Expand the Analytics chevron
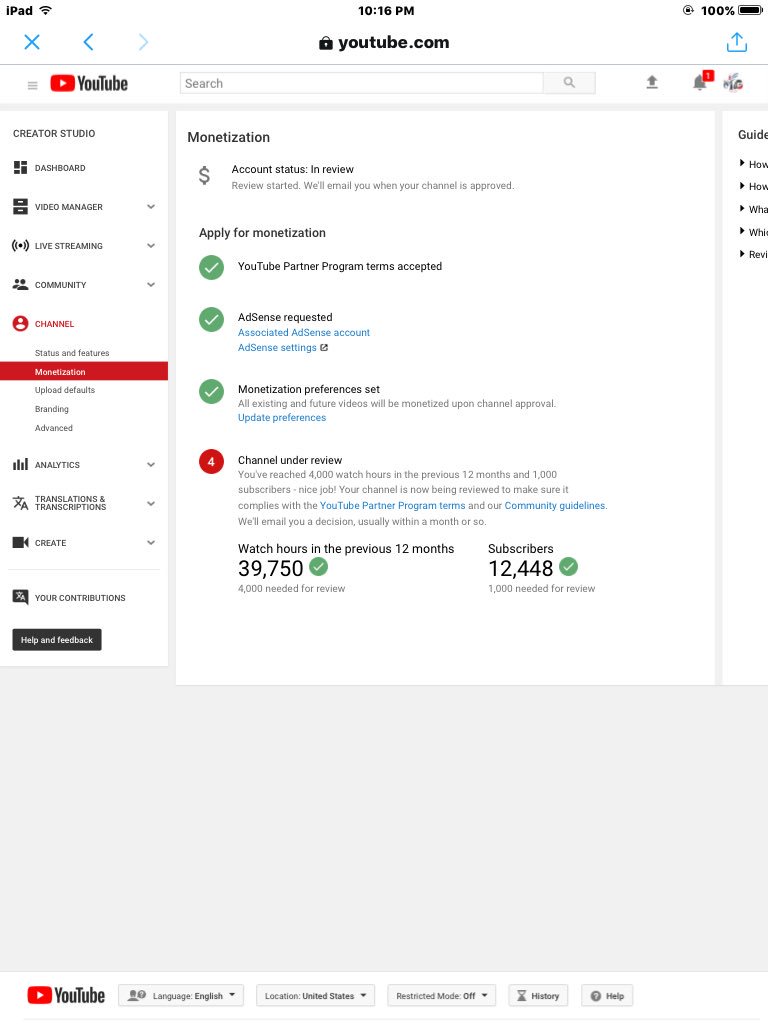768x1024 pixels. click(151, 465)
